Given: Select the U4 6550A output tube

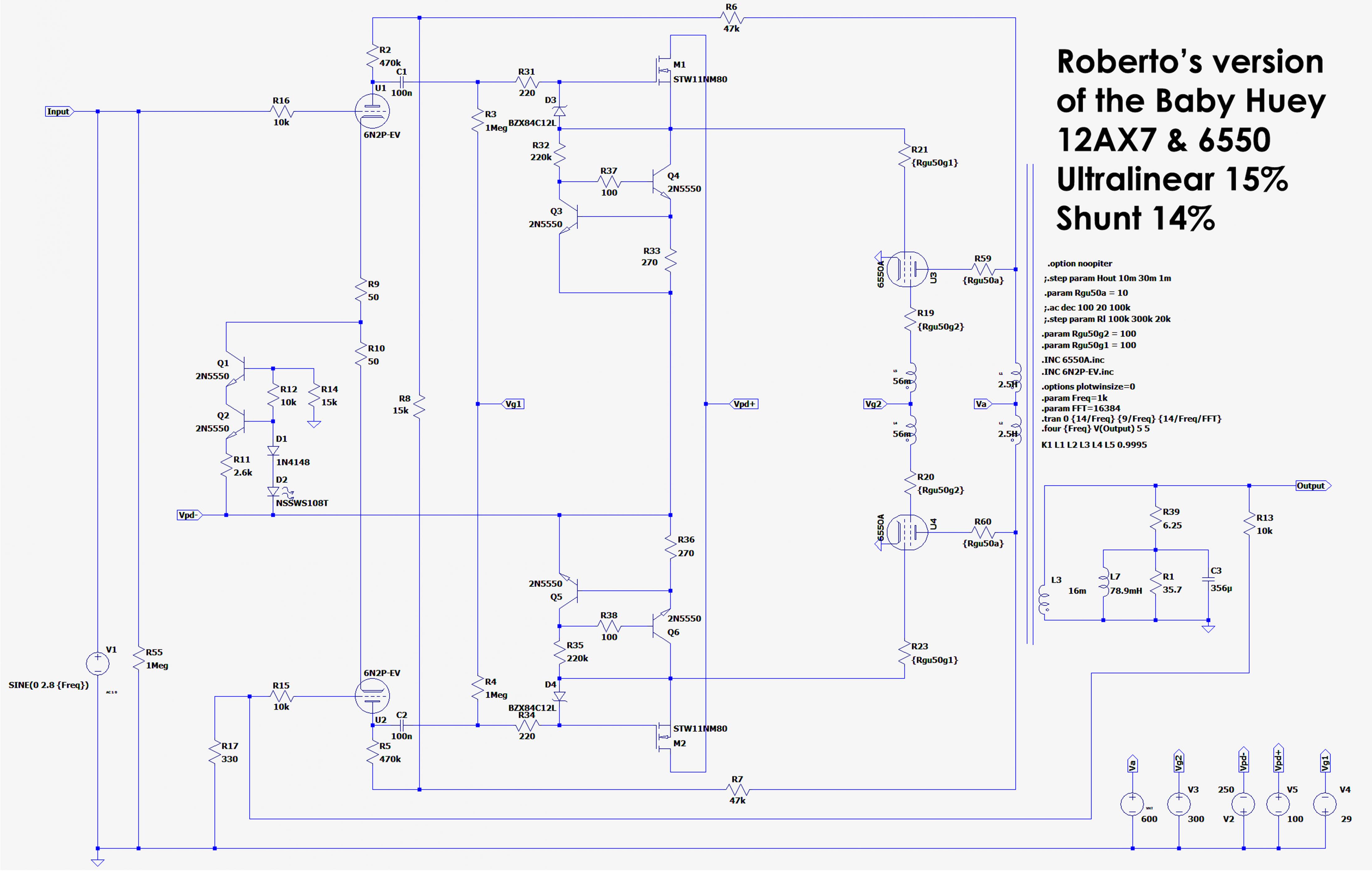Looking at the screenshot, I should pyautogui.click(x=907, y=533).
